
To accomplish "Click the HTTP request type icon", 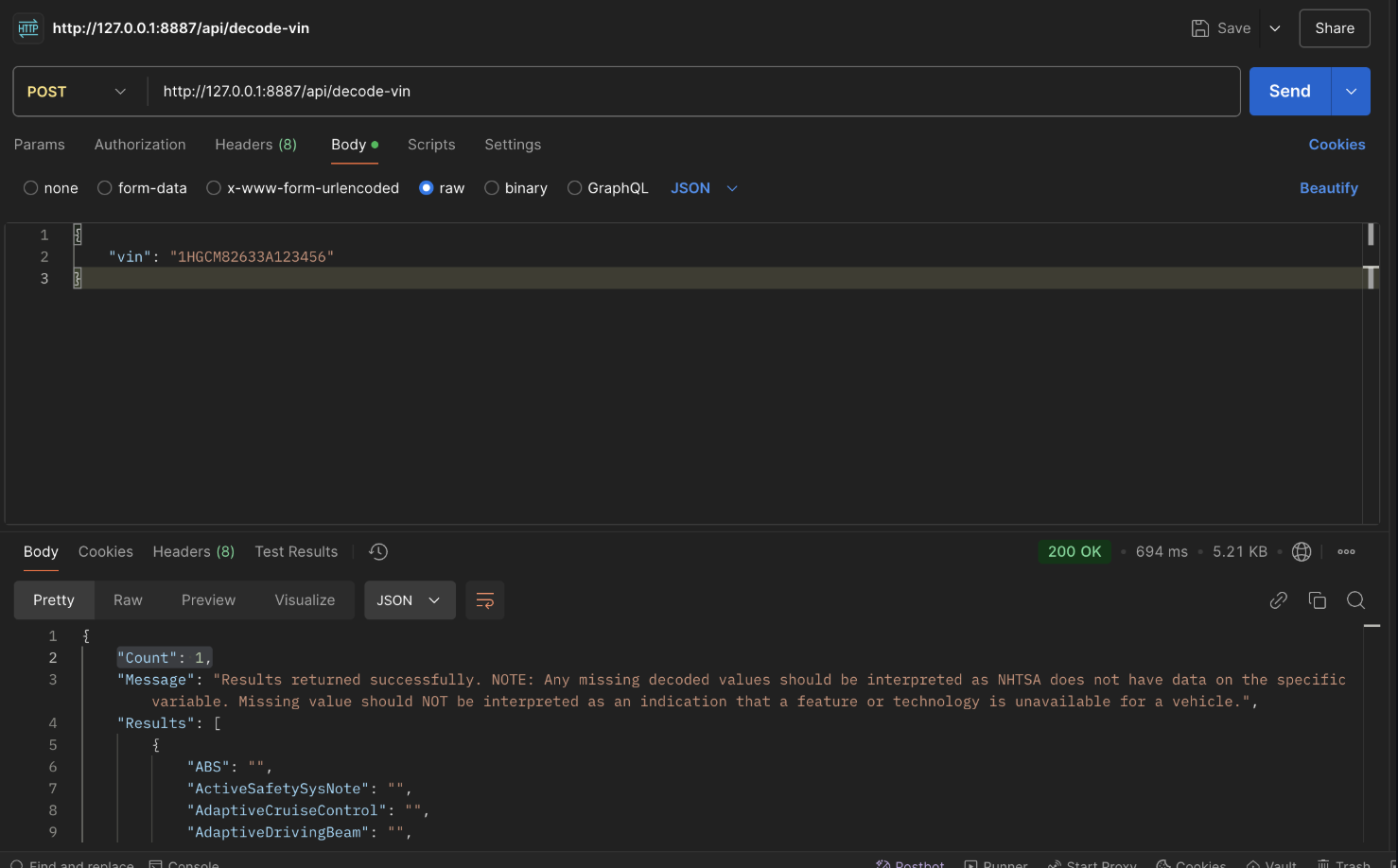I will pyautogui.click(x=28, y=28).
